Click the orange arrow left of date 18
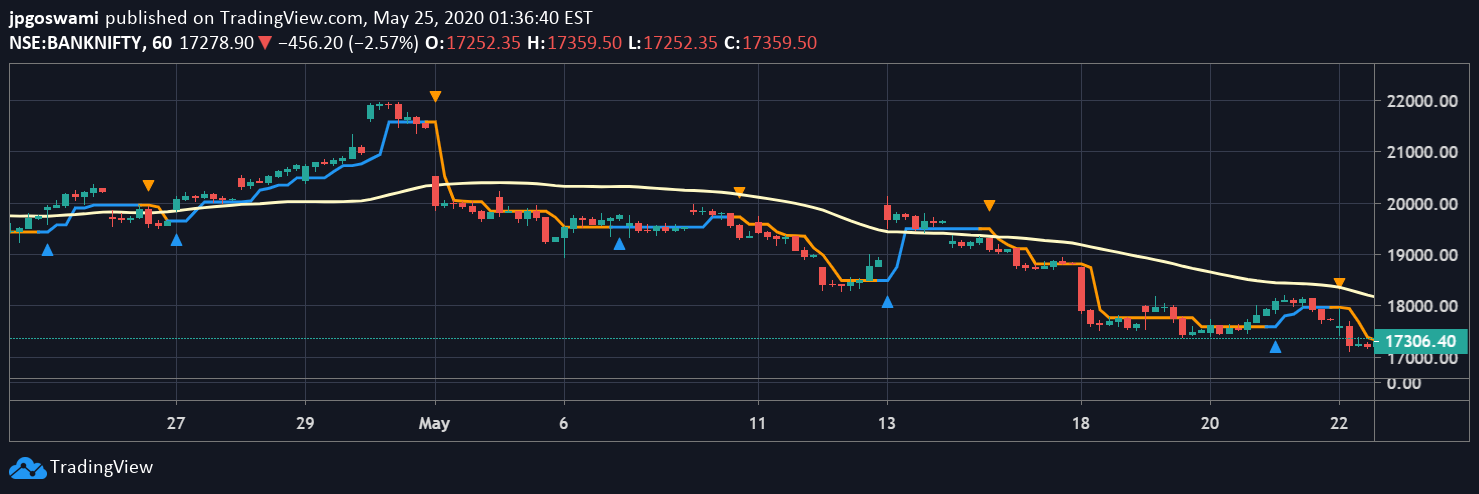The width and height of the screenshot is (1479, 494). point(989,205)
